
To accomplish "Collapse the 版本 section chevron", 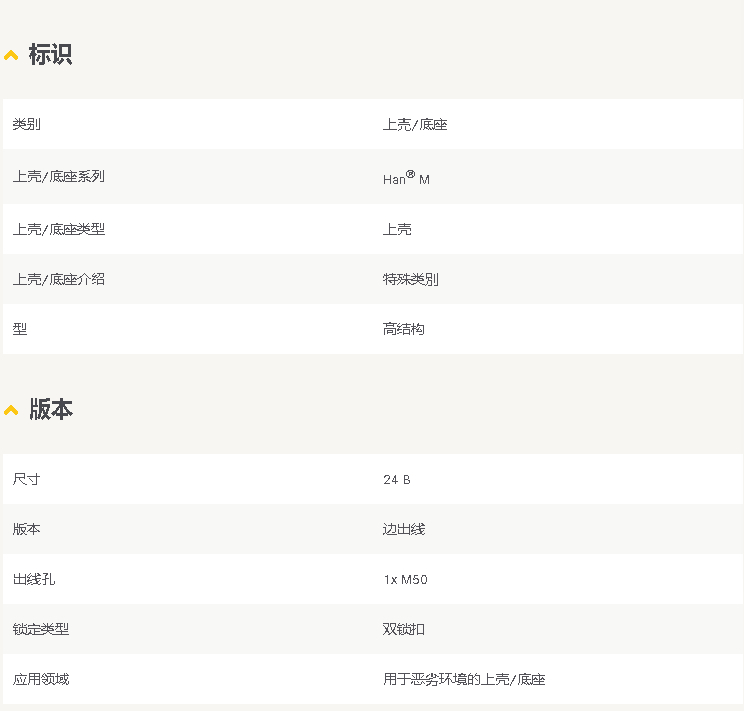I will [x=11, y=410].
